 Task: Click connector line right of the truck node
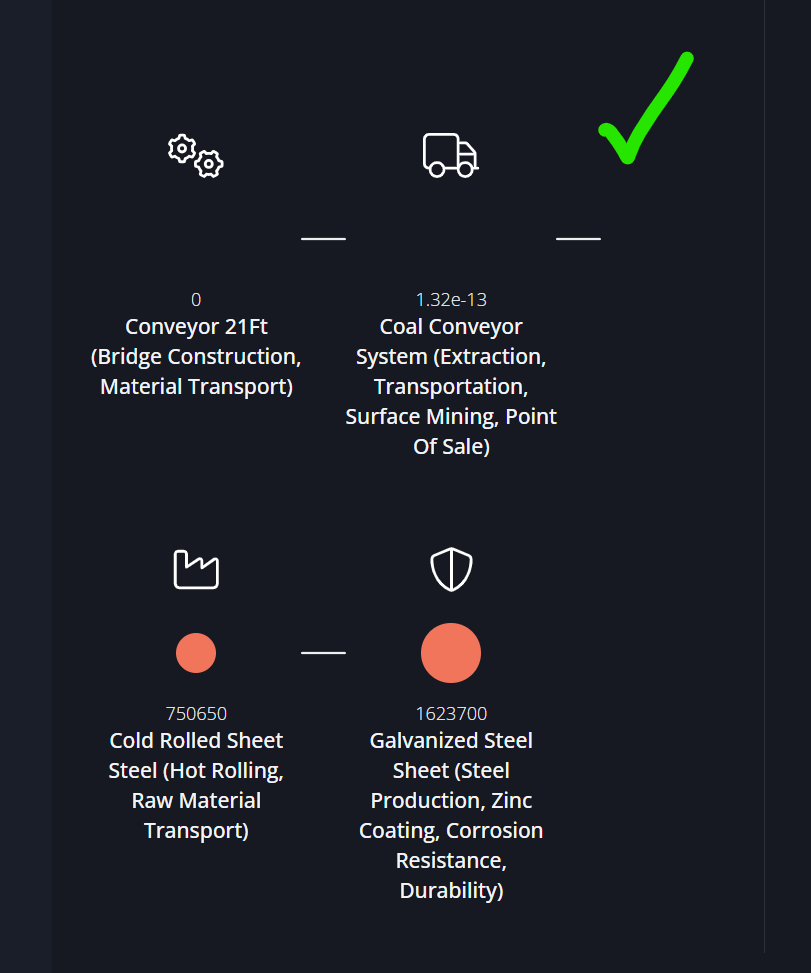(578, 238)
